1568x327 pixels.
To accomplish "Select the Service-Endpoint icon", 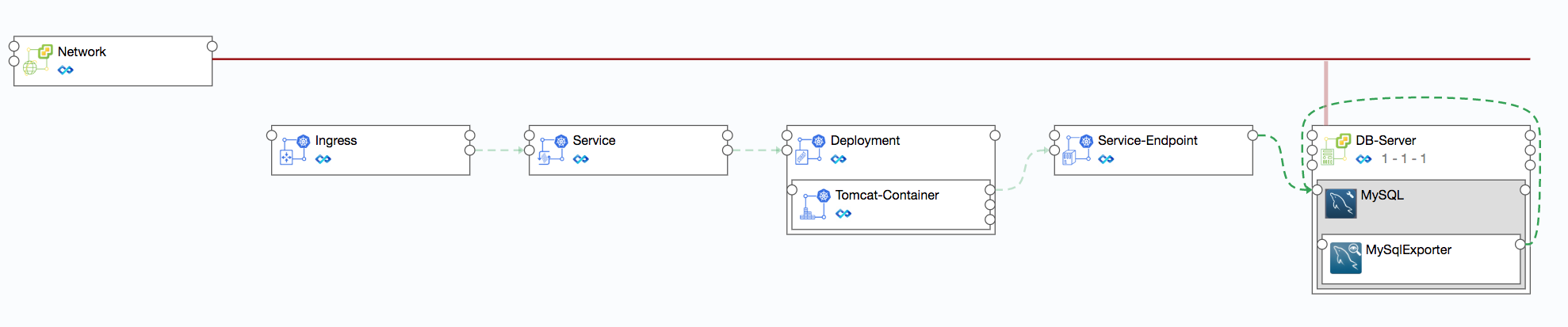I will click(x=1077, y=149).
